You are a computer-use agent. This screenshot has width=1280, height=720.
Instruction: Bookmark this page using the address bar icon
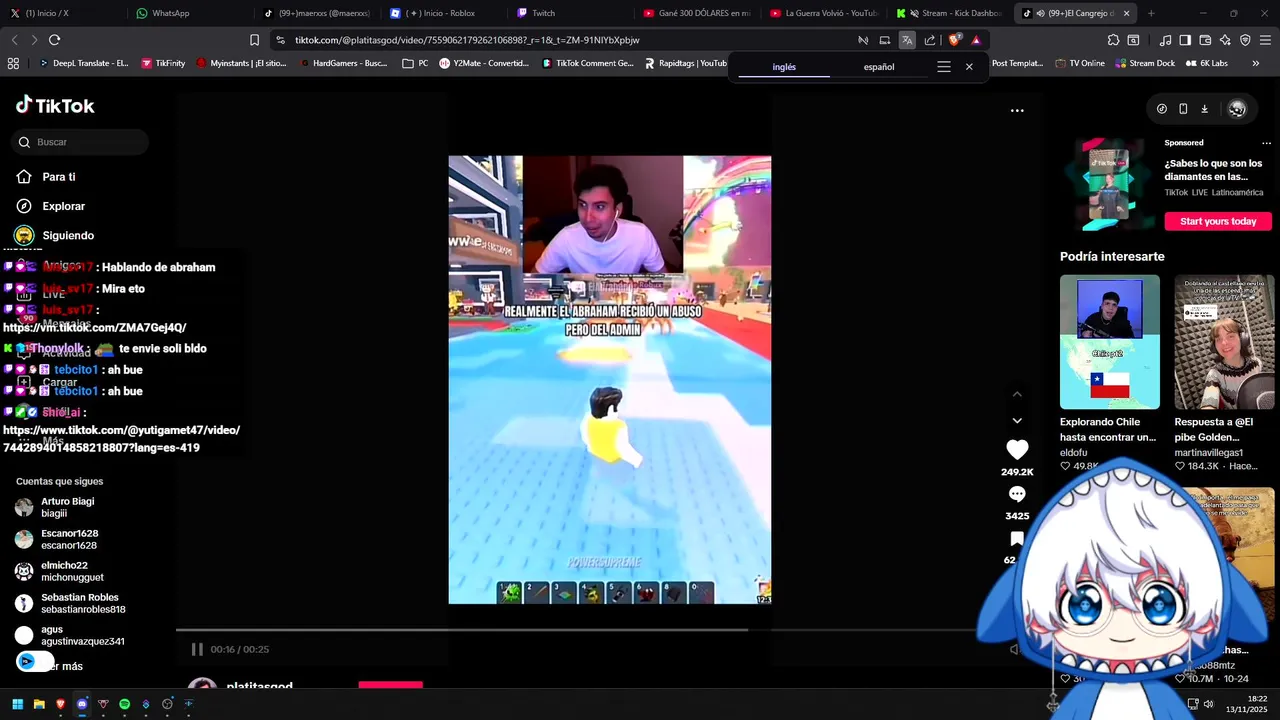point(254,40)
